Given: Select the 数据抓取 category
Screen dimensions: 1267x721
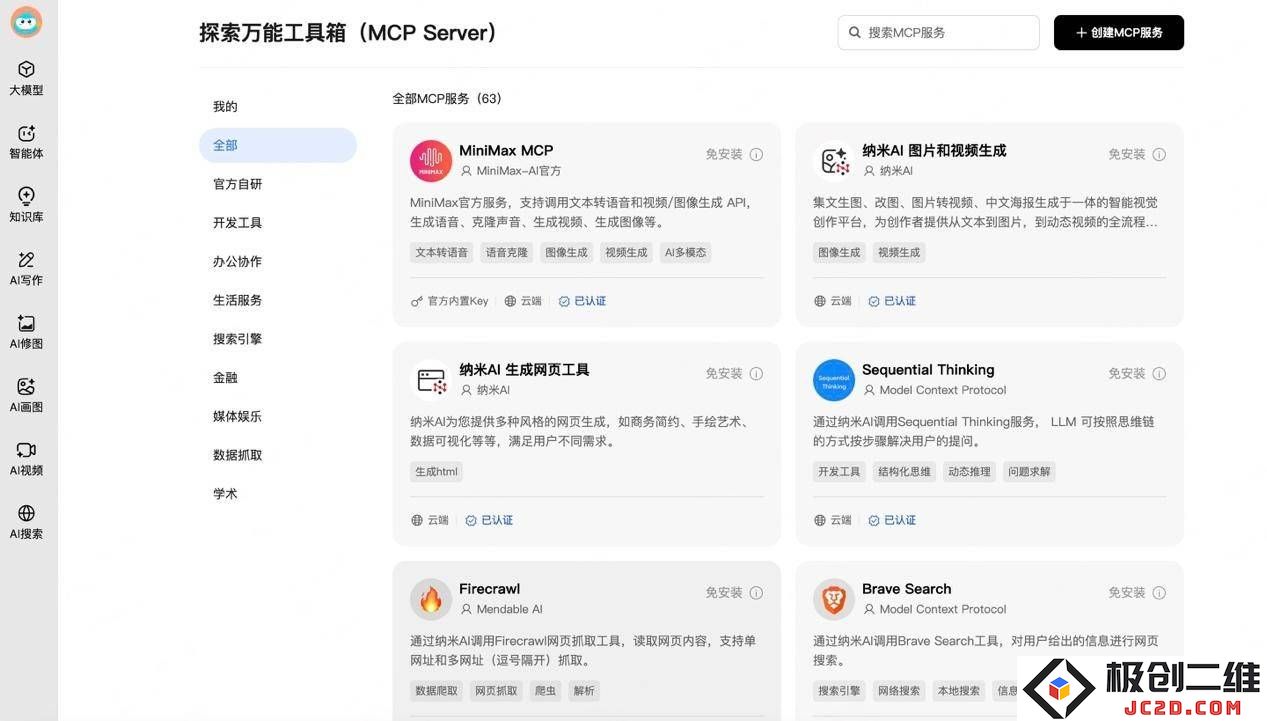Looking at the screenshot, I should click(278, 455).
